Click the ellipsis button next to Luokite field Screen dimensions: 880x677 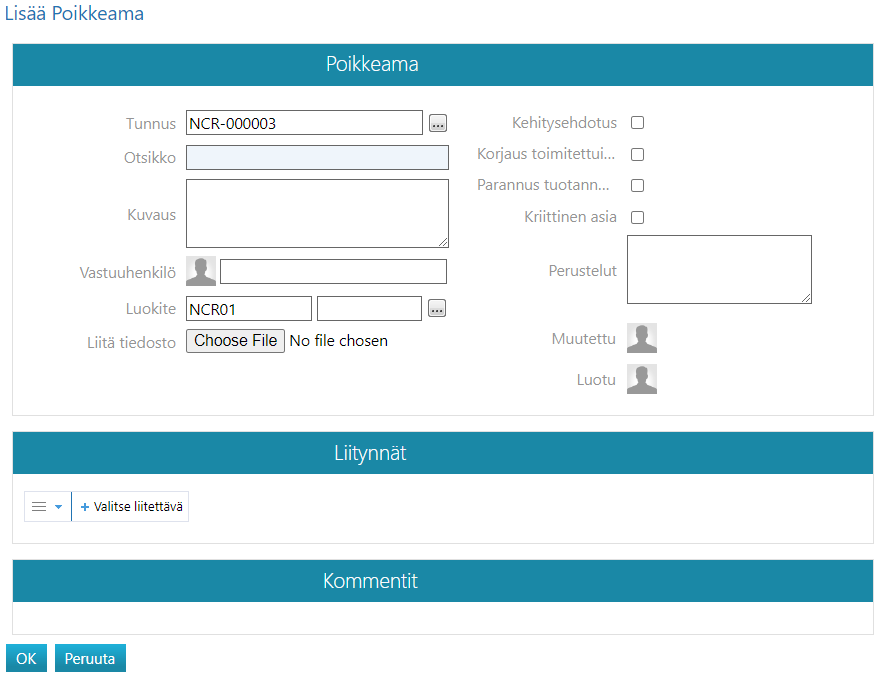437,309
